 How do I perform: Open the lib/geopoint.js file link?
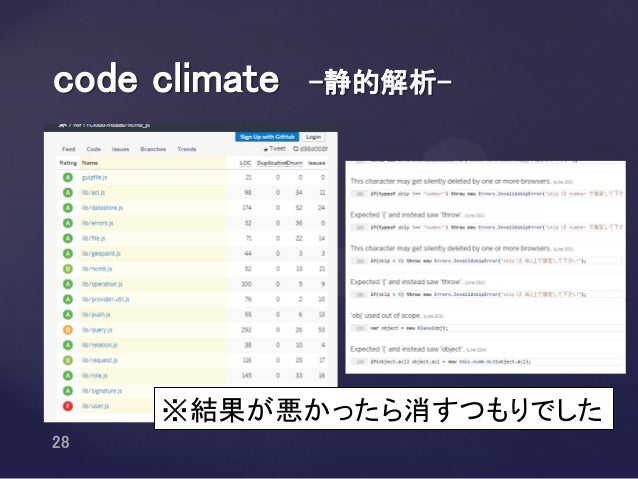[101, 254]
